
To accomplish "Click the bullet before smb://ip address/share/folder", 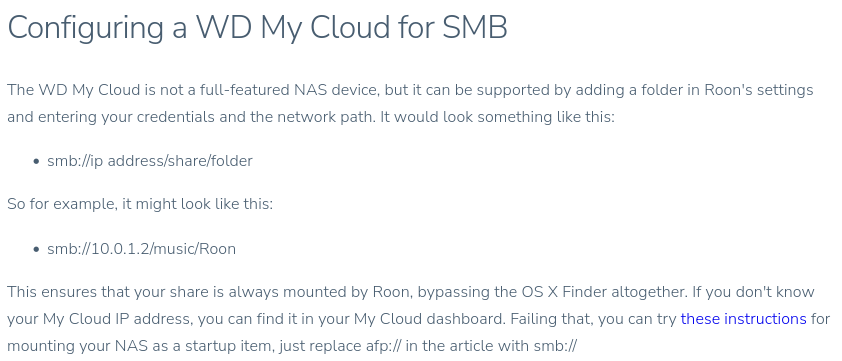I will coord(36,161).
